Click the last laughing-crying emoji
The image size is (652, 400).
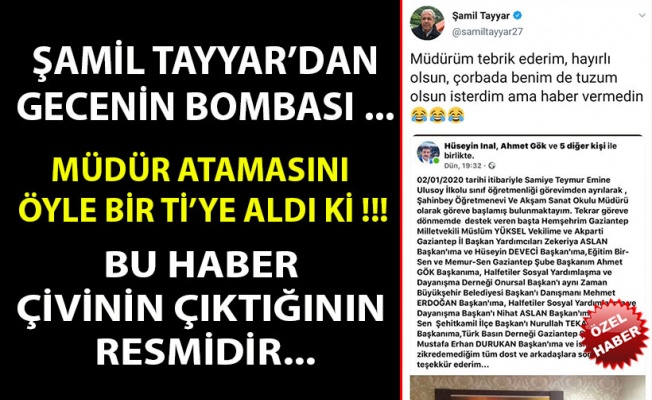click(456, 115)
